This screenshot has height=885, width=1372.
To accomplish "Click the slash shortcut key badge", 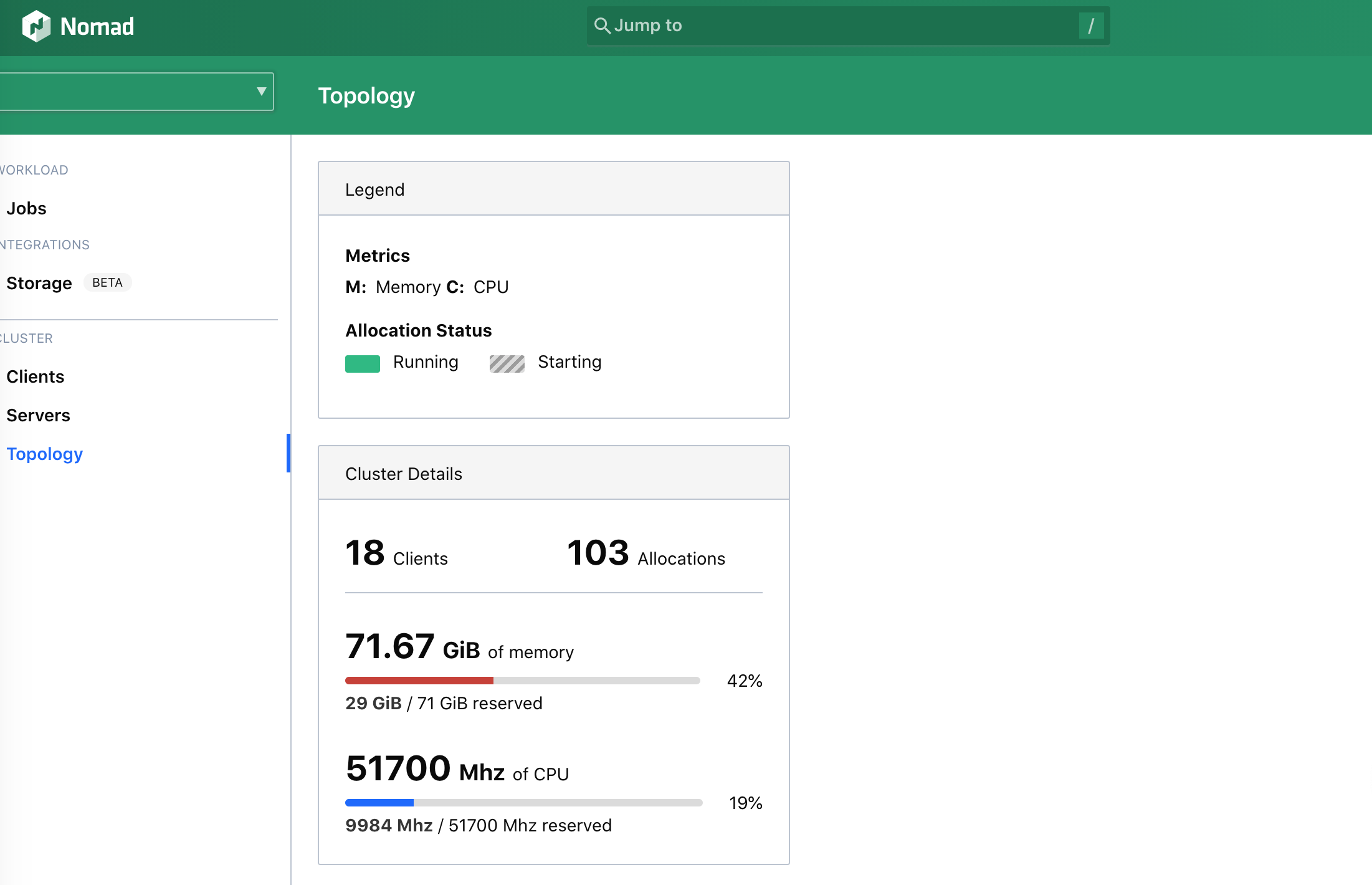I will pos(1091,26).
